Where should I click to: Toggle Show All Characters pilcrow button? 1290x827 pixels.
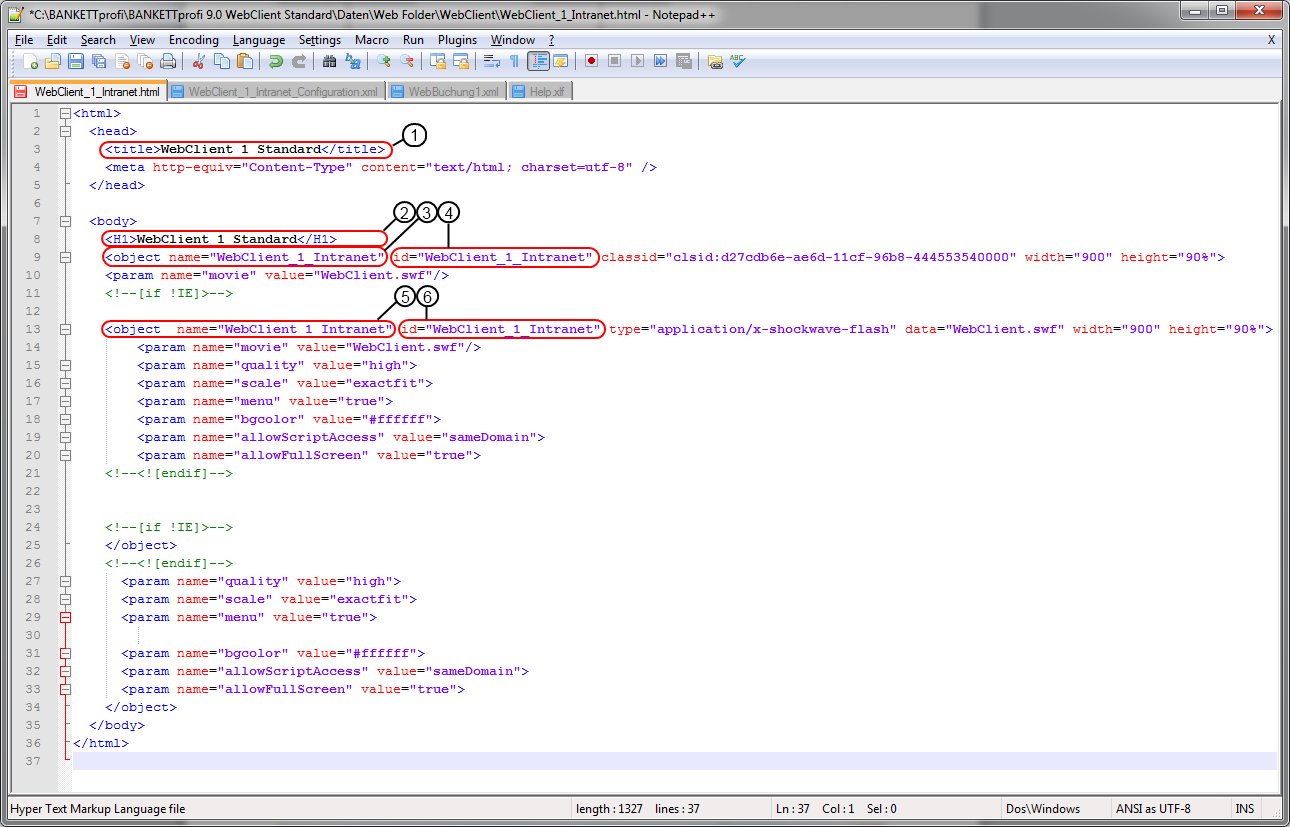pyautogui.click(x=514, y=62)
